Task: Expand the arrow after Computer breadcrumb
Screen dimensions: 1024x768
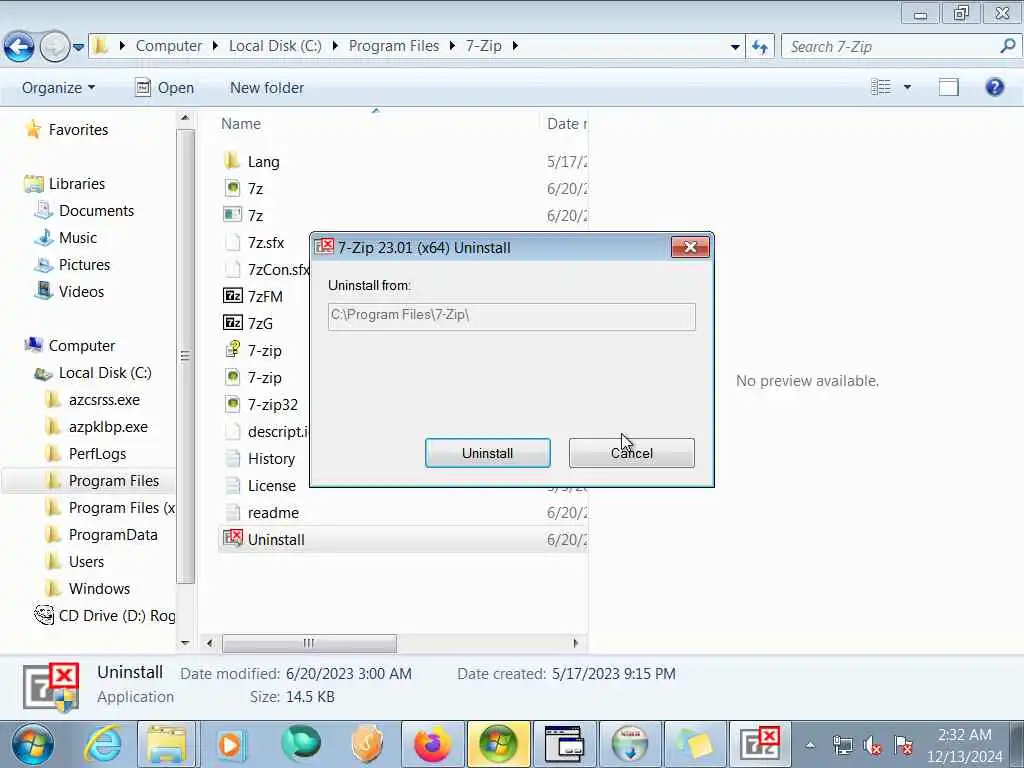Action: 215,46
